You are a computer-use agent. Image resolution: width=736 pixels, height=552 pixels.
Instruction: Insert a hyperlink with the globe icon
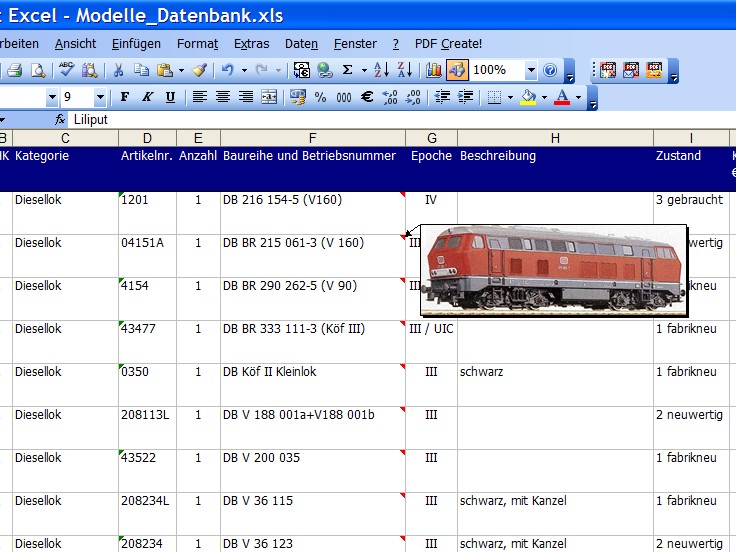[x=324, y=70]
